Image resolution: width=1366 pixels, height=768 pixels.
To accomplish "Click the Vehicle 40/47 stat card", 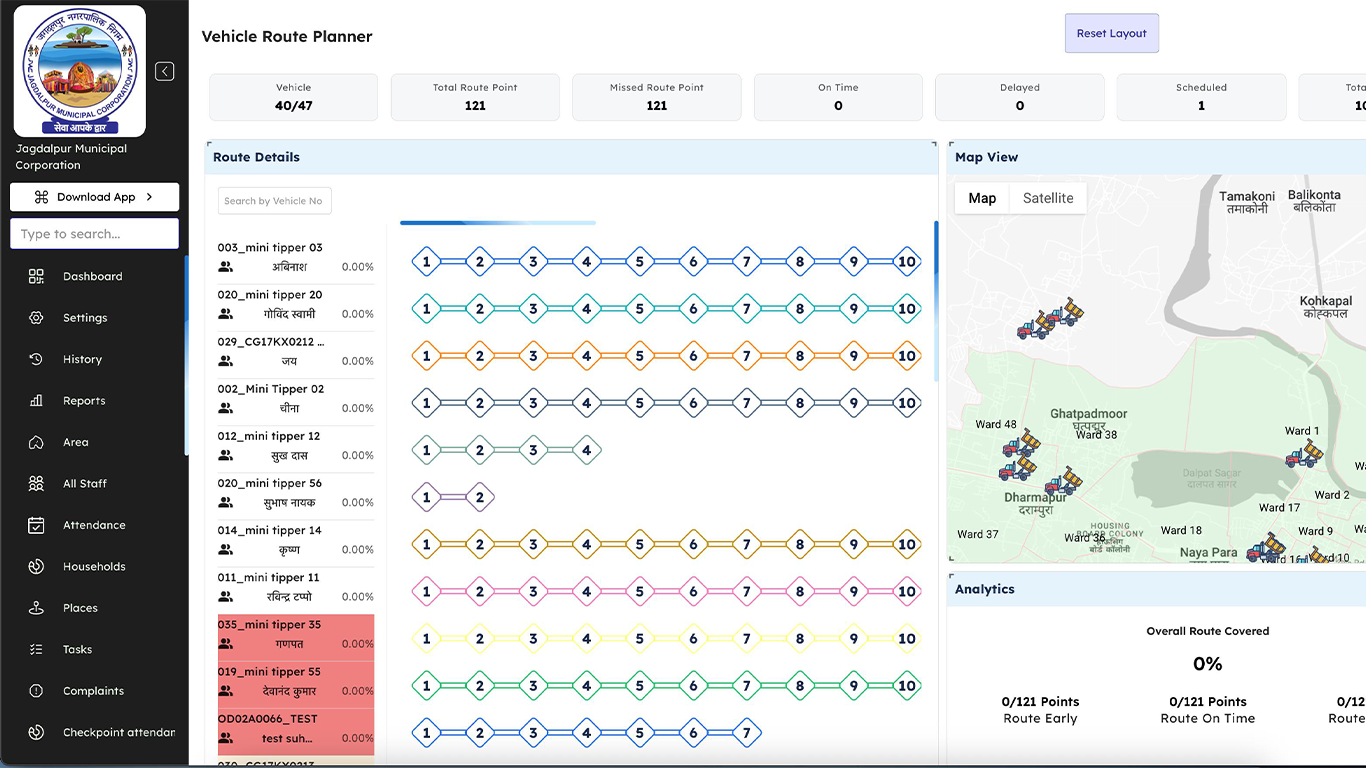I will [293, 97].
